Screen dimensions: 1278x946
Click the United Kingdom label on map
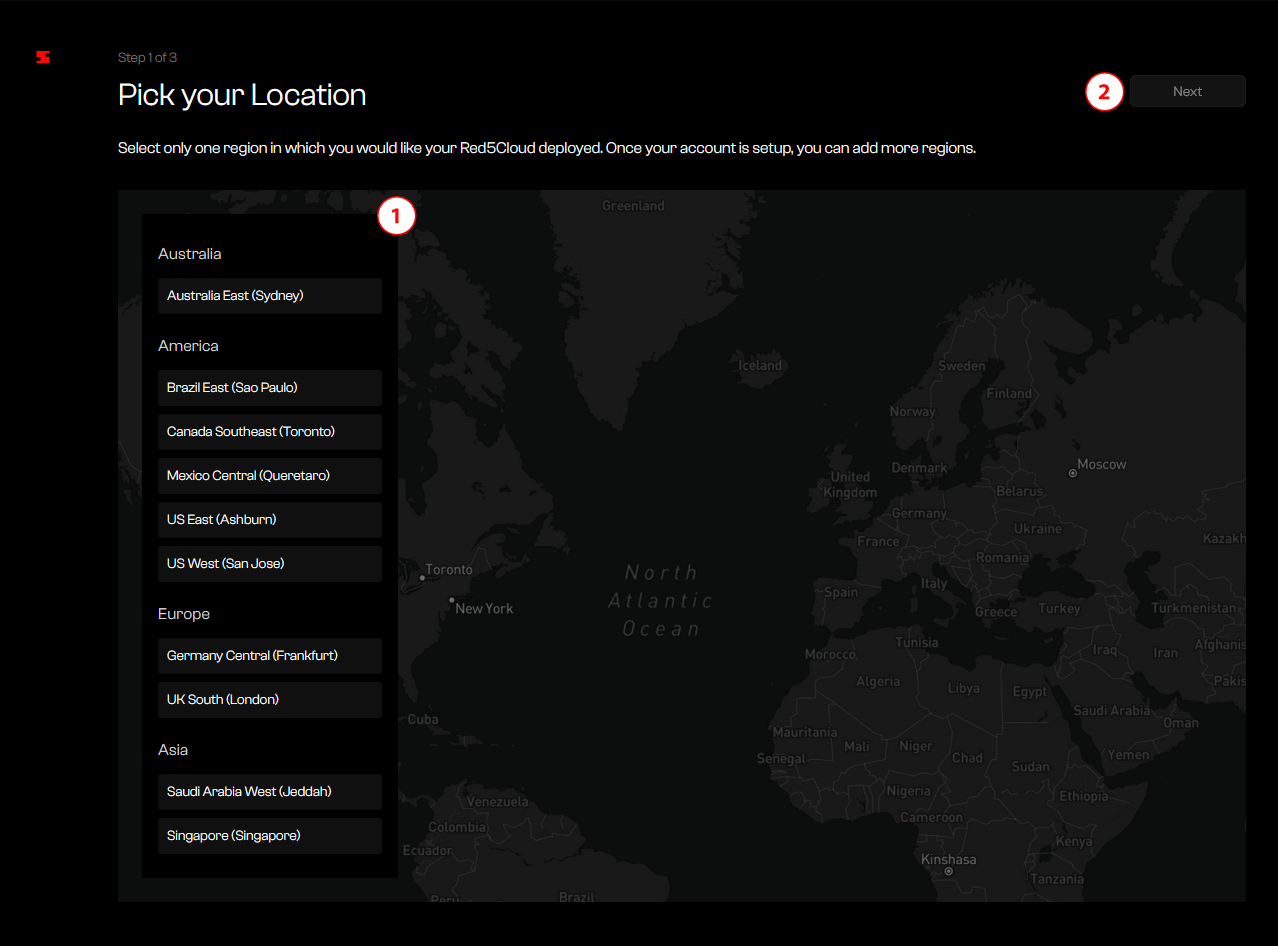tap(851, 484)
